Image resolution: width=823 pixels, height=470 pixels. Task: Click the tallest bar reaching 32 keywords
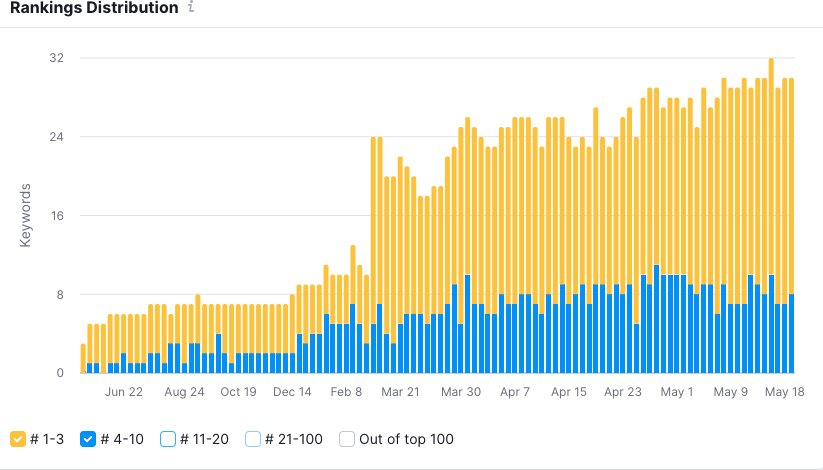click(x=771, y=215)
